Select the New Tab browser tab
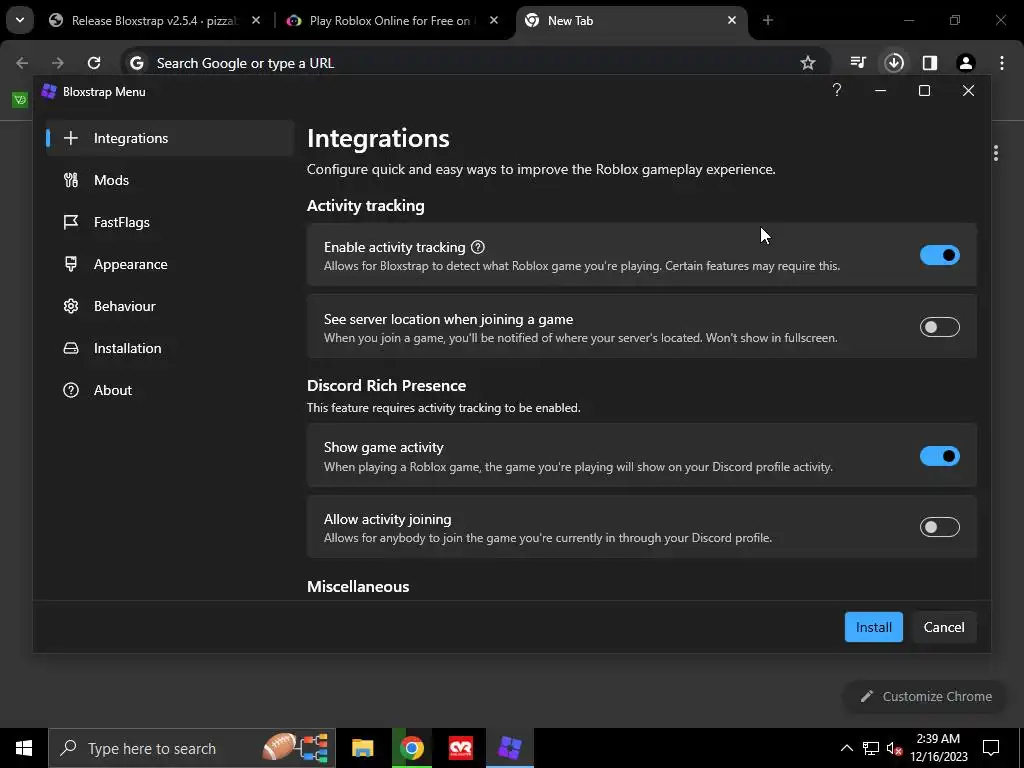 point(631,20)
